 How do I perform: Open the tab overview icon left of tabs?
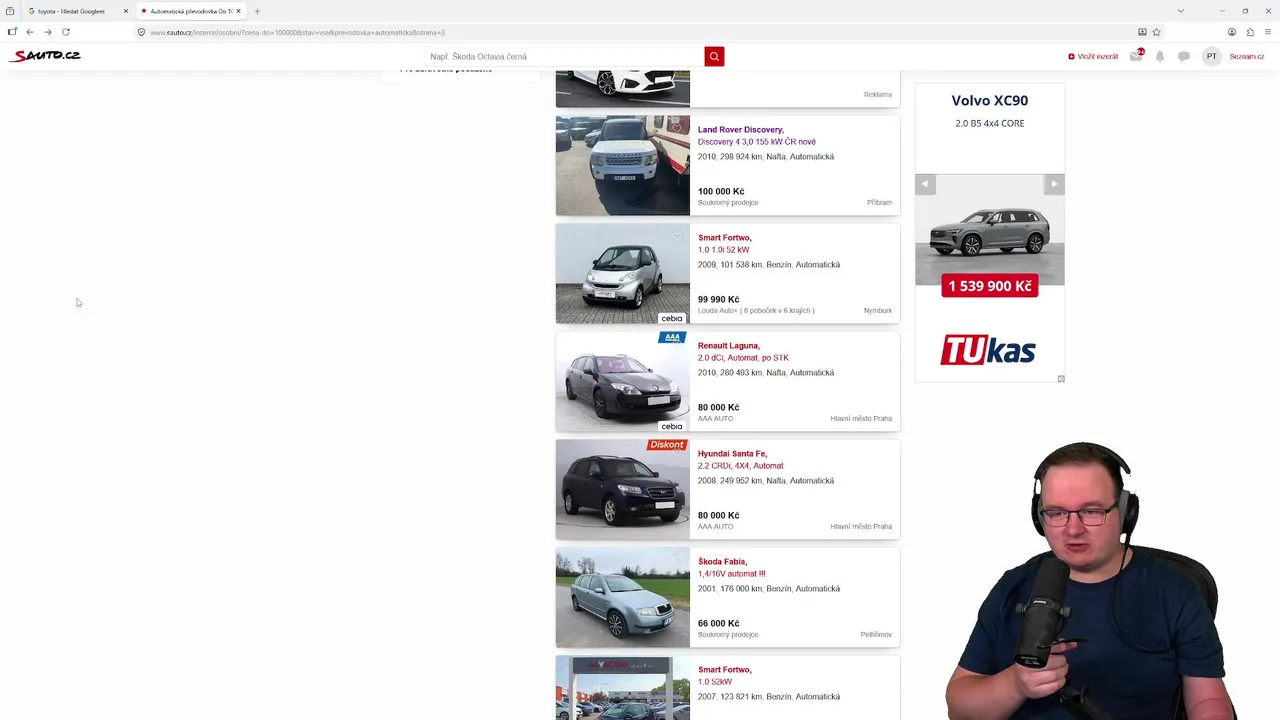tap(10, 11)
